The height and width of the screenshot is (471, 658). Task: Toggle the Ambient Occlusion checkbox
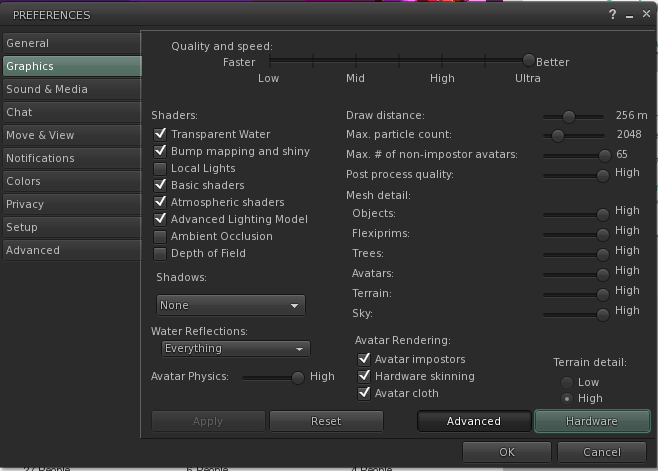click(160, 237)
